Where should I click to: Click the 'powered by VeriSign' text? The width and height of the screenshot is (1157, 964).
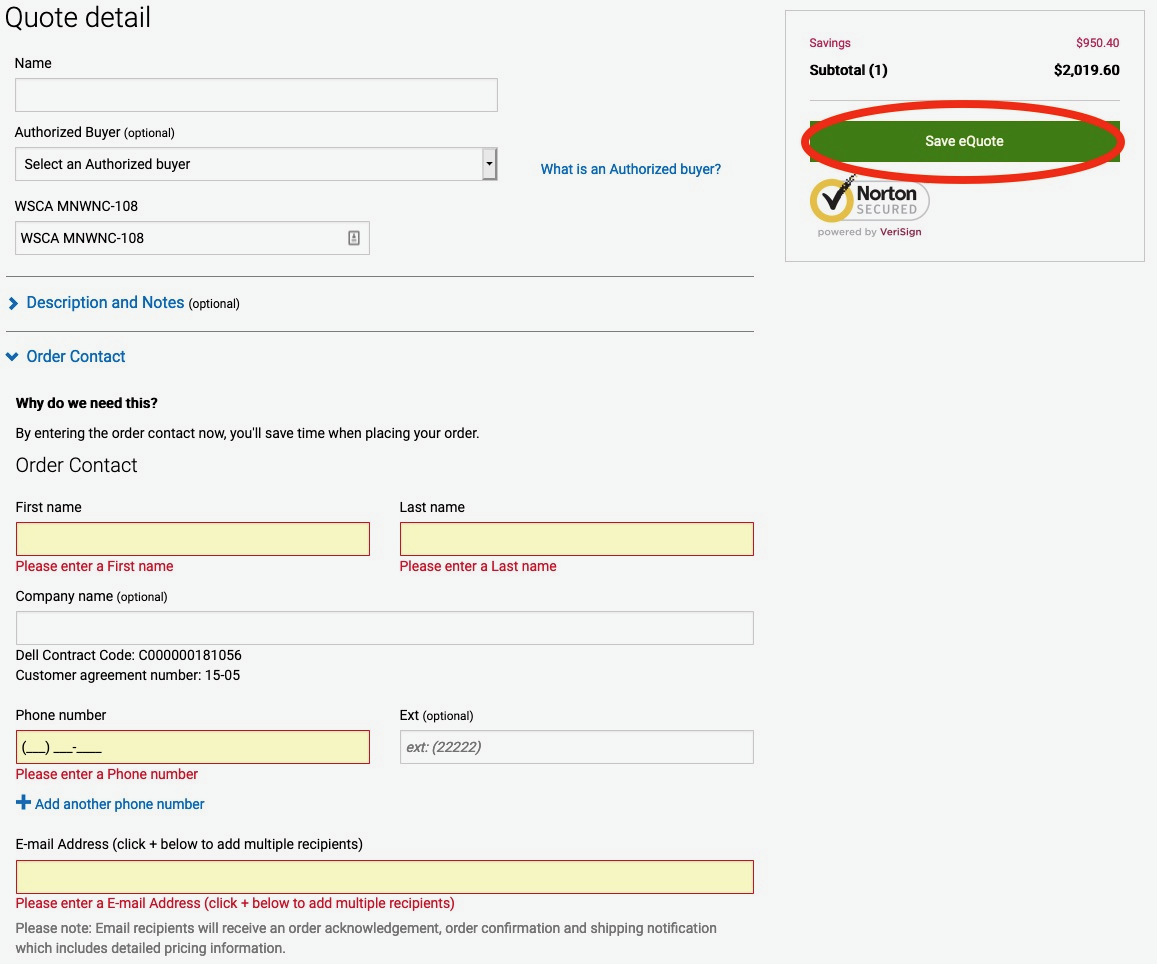pyautogui.click(x=869, y=232)
